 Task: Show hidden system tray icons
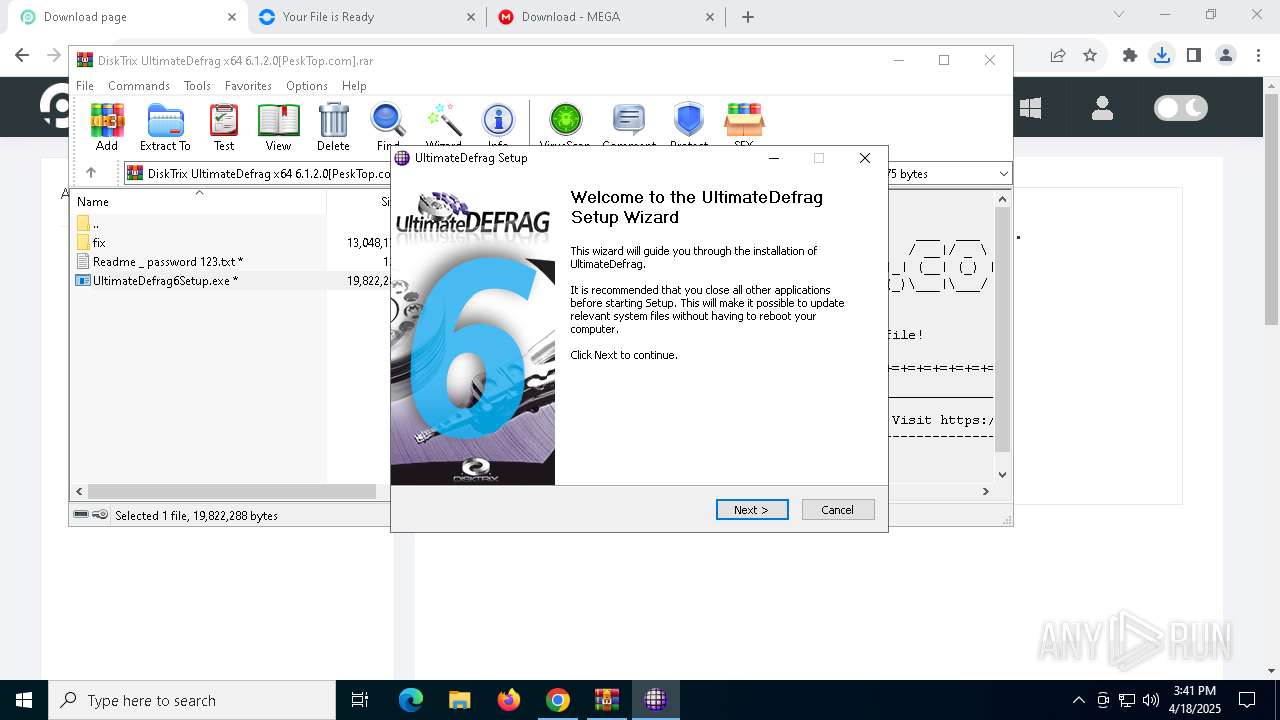click(1078, 700)
